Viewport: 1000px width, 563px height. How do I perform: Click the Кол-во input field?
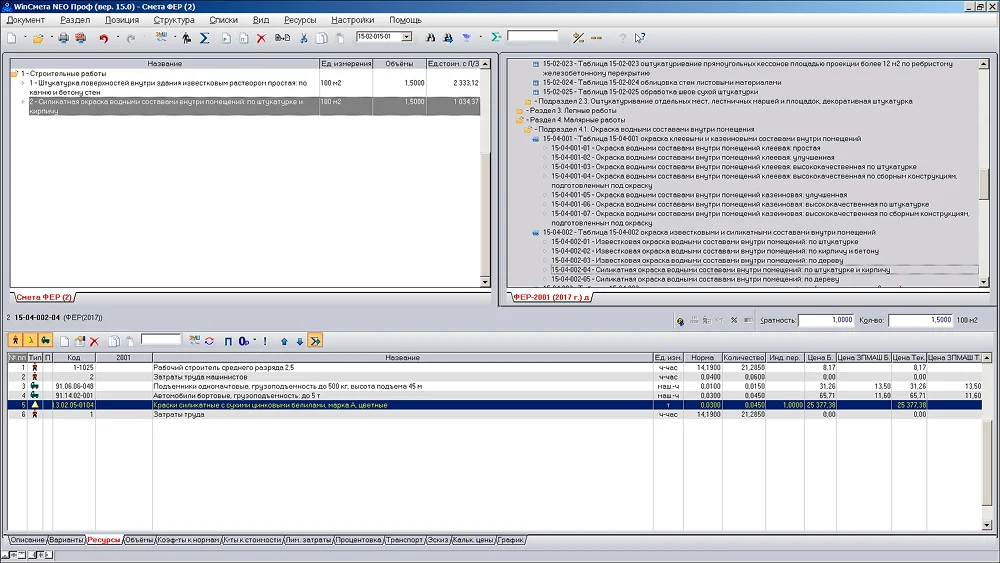click(920, 320)
